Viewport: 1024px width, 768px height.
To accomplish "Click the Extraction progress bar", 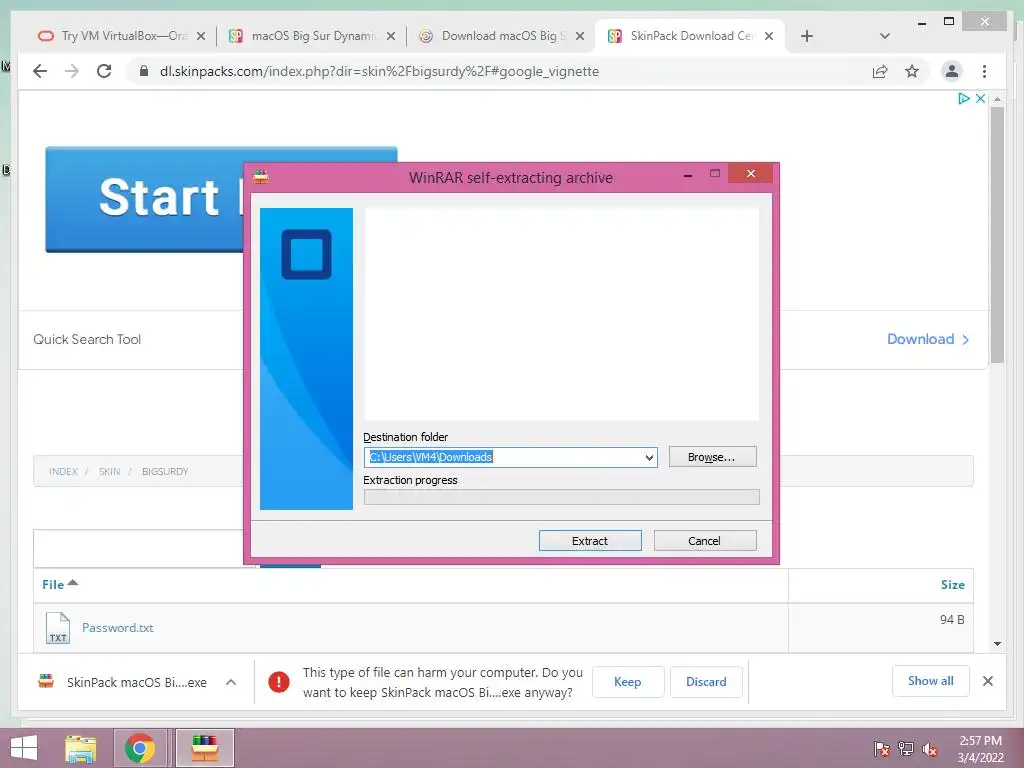I will 562,497.
